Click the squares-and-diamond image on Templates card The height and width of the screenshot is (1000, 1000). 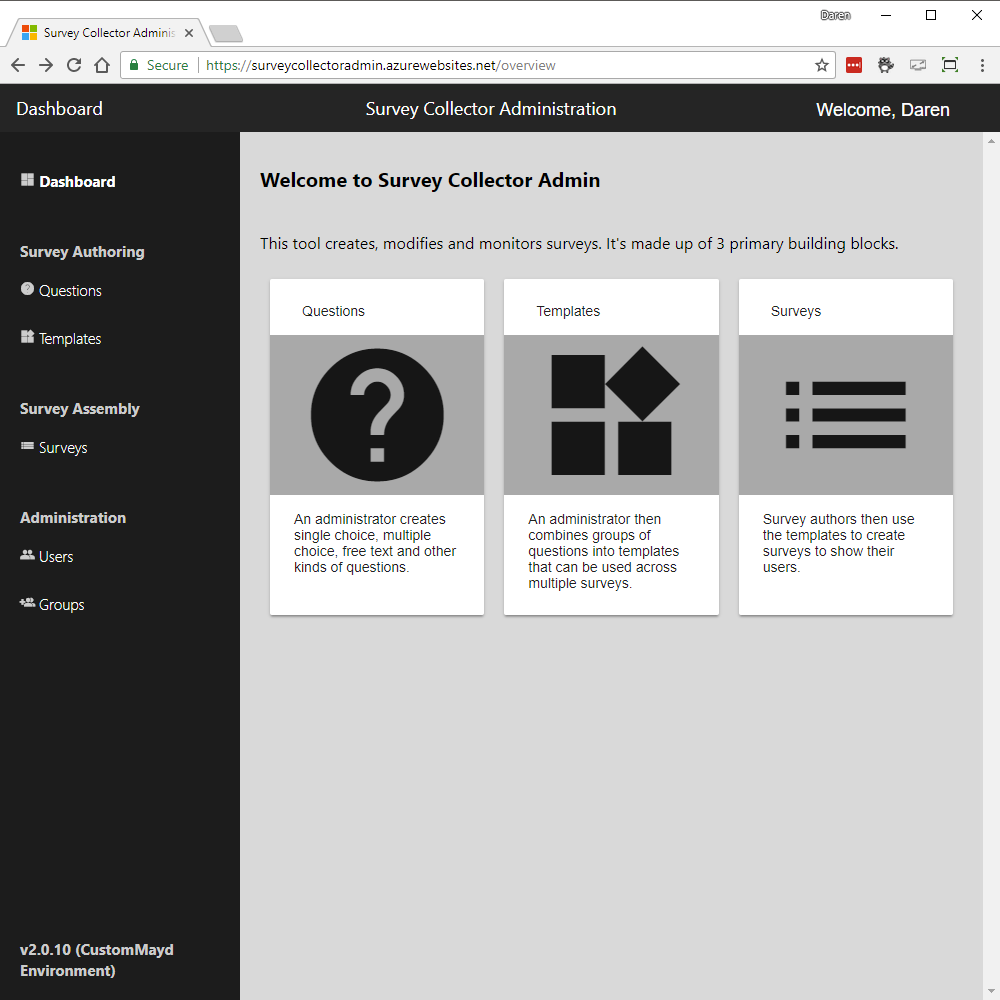pos(615,411)
